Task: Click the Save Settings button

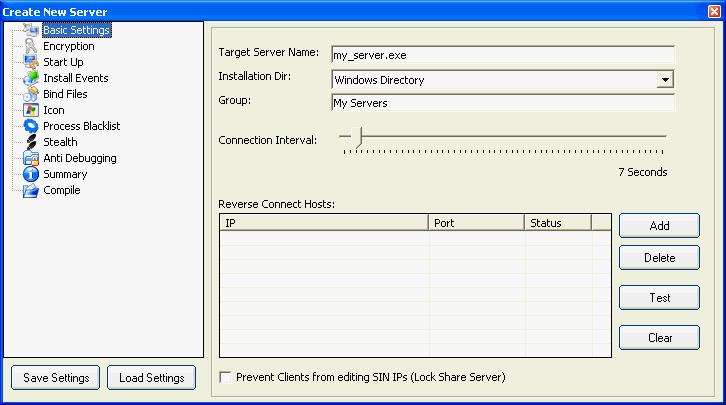Action: (x=56, y=377)
